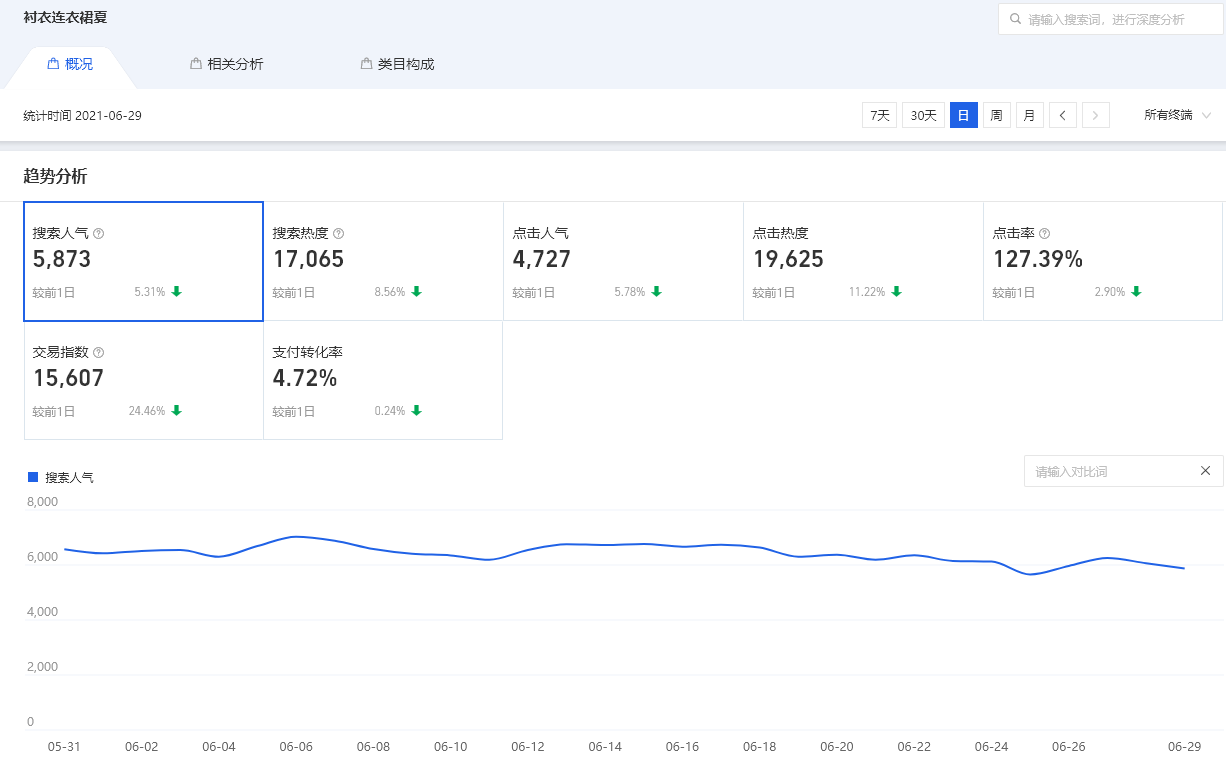Click the 趋势分析 section heading
Image resolution: width=1226 pixels, height=760 pixels.
coord(55,177)
